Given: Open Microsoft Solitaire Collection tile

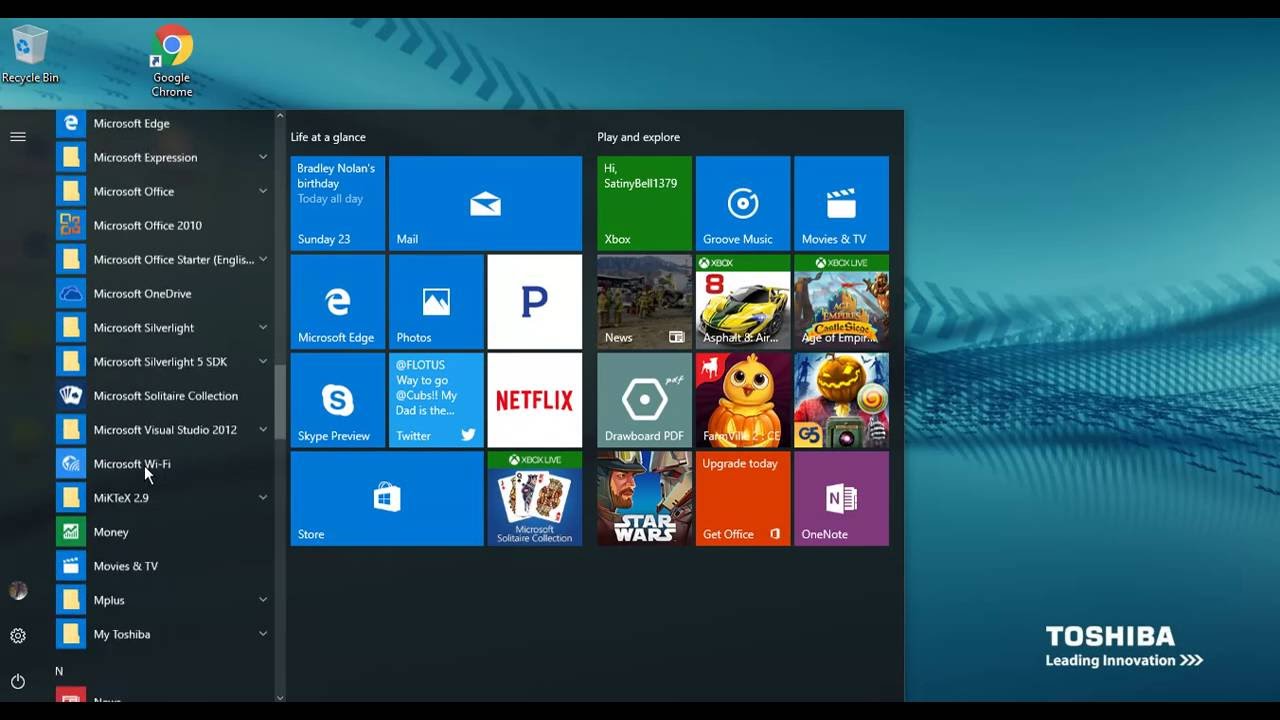Looking at the screenshot, I should coord(534,498).
